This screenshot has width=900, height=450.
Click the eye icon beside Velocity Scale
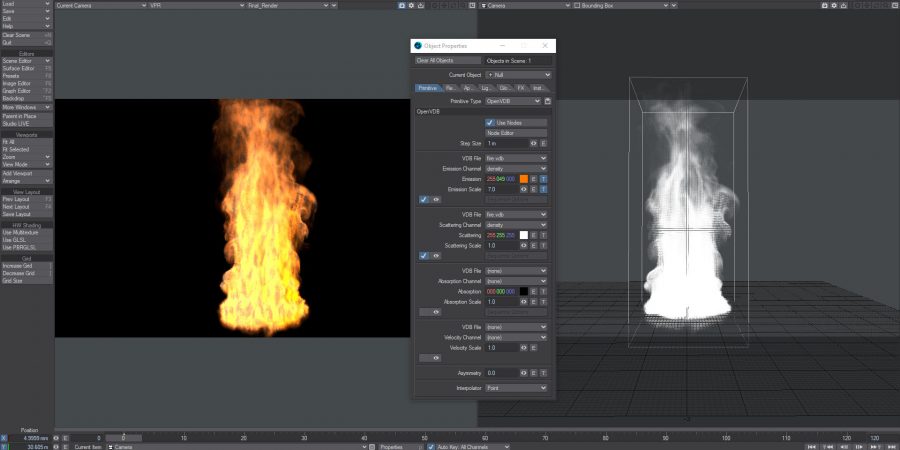[522, 347]
